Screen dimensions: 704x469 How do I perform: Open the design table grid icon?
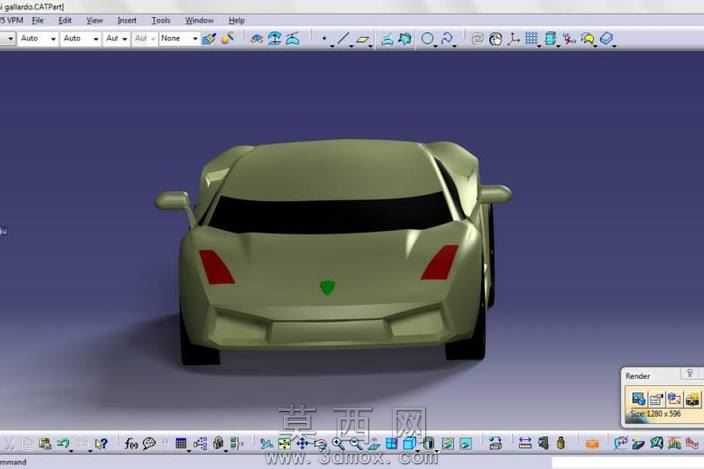click(x=181, y=443)
